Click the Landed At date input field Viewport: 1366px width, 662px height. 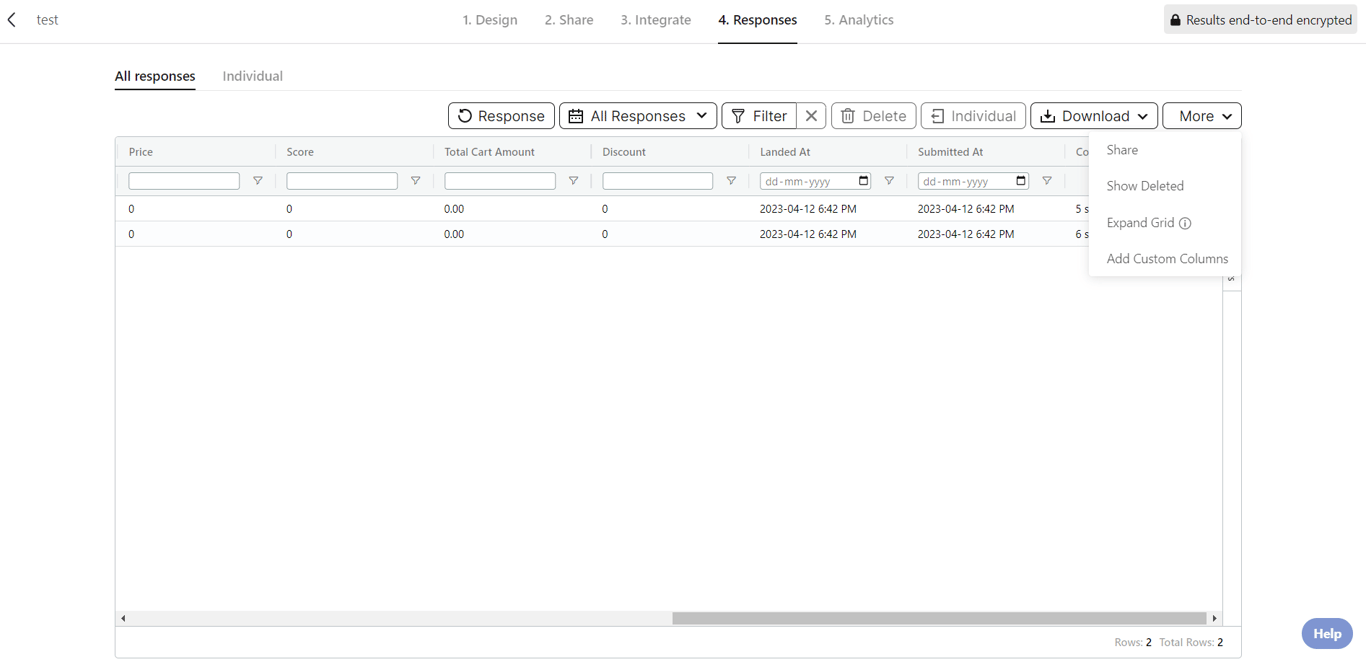[x=815, y=181]
